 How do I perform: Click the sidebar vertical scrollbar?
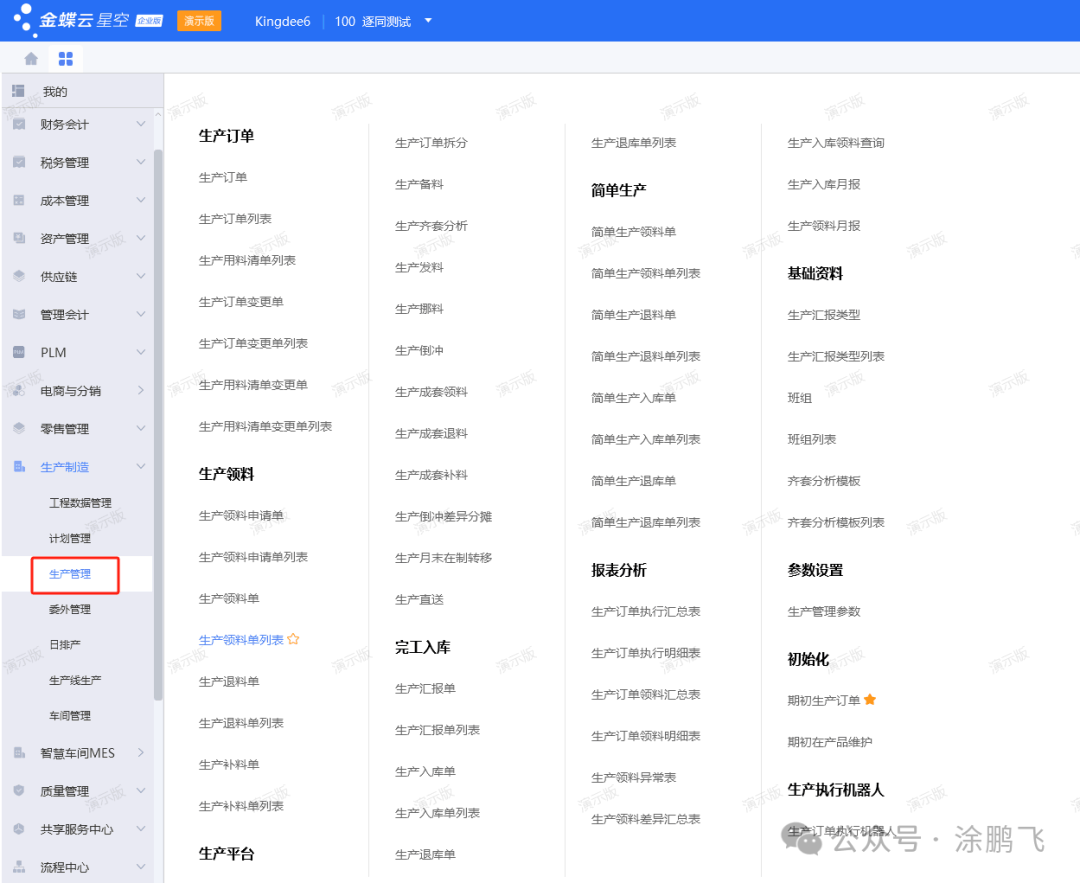click(158, 420)
